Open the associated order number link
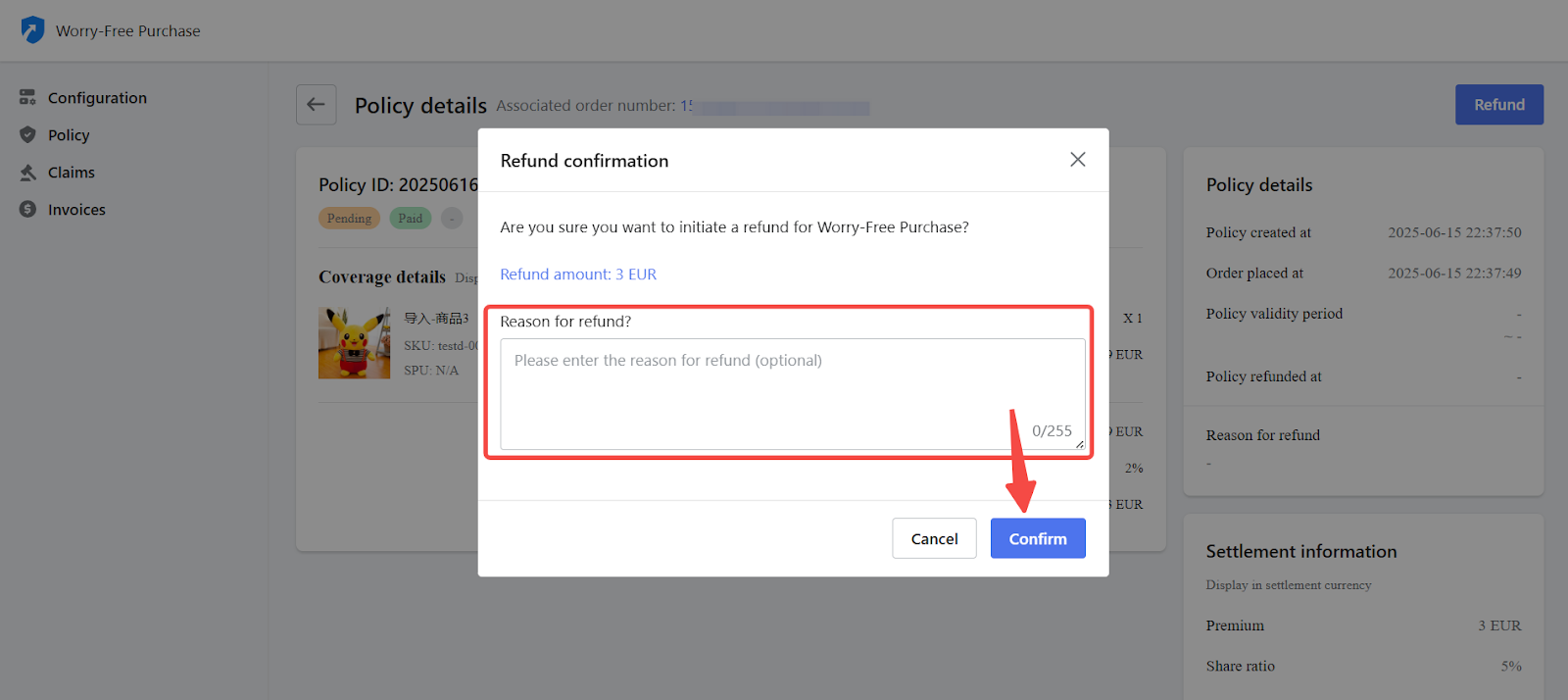 coord(774,106)
